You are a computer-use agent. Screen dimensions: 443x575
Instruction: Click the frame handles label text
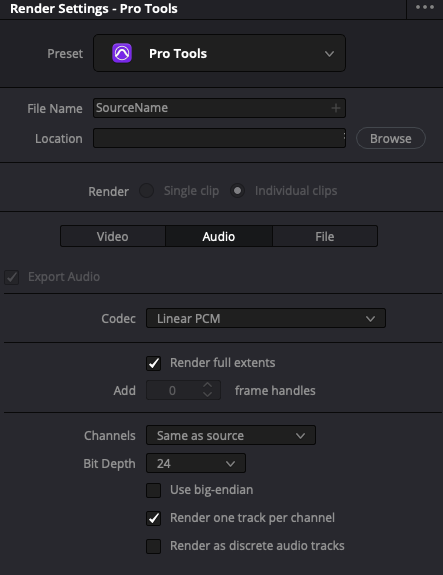point(275,391)
